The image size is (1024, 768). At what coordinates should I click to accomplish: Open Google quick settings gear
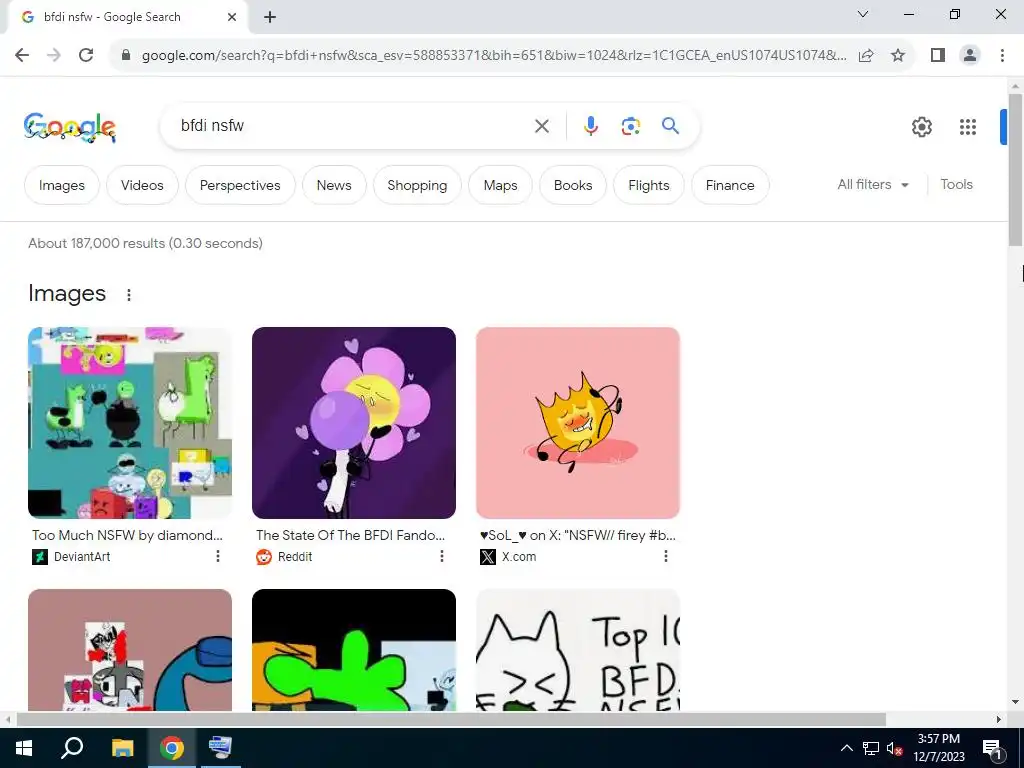[921, 127]
